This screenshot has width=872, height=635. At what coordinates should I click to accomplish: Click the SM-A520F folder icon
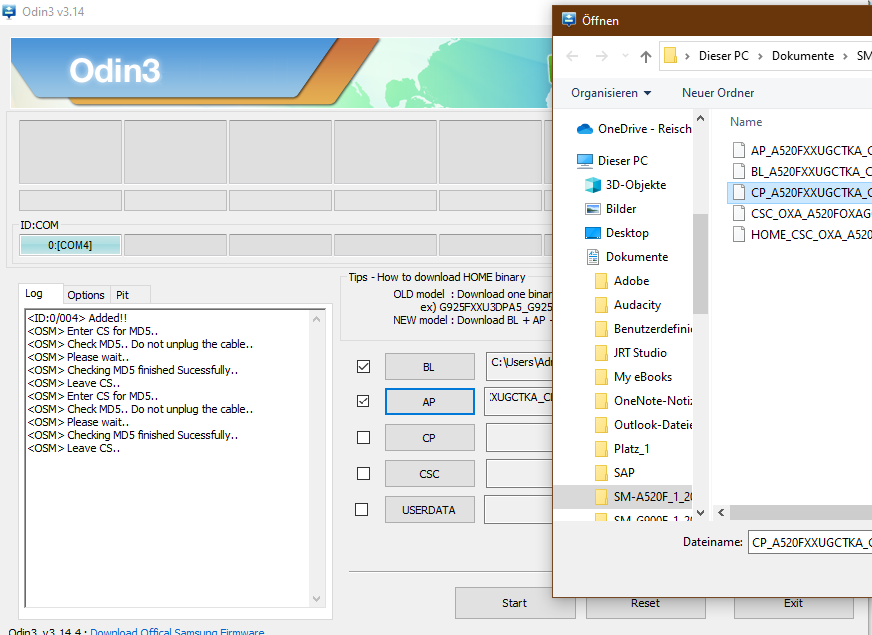point(601,497)
